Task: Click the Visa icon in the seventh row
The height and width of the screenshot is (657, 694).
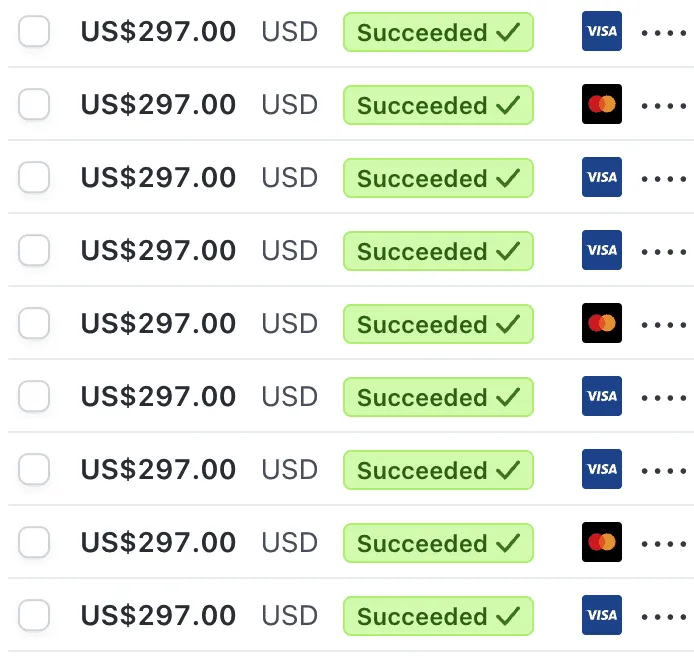Action: pyautogui.click(x=601, y=469)
